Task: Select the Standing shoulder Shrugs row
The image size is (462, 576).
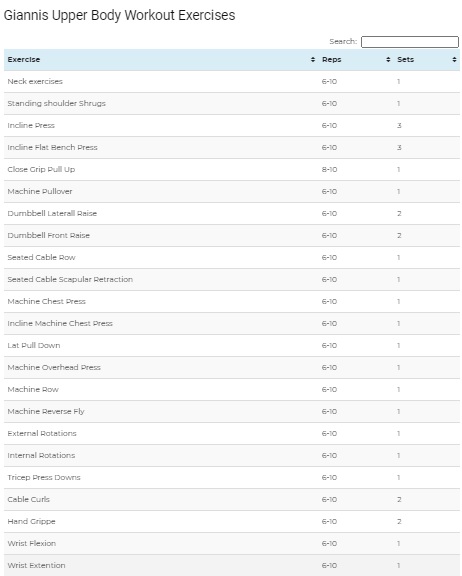Action: click(232, 104)
